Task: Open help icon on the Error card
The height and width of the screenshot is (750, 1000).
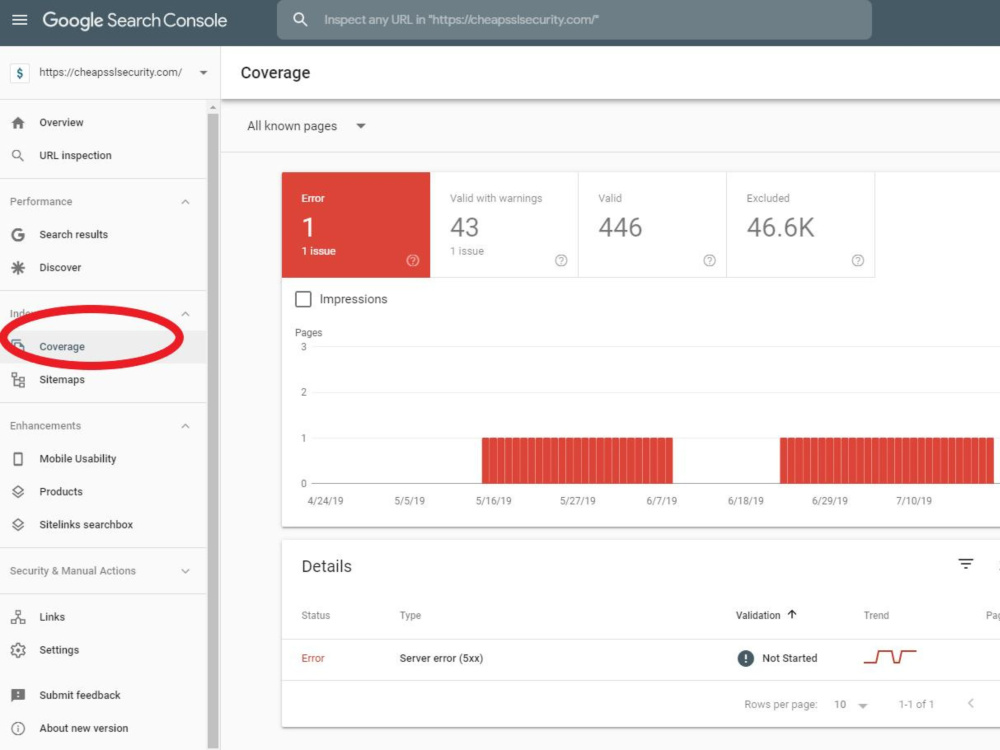Action: [413, 260]
